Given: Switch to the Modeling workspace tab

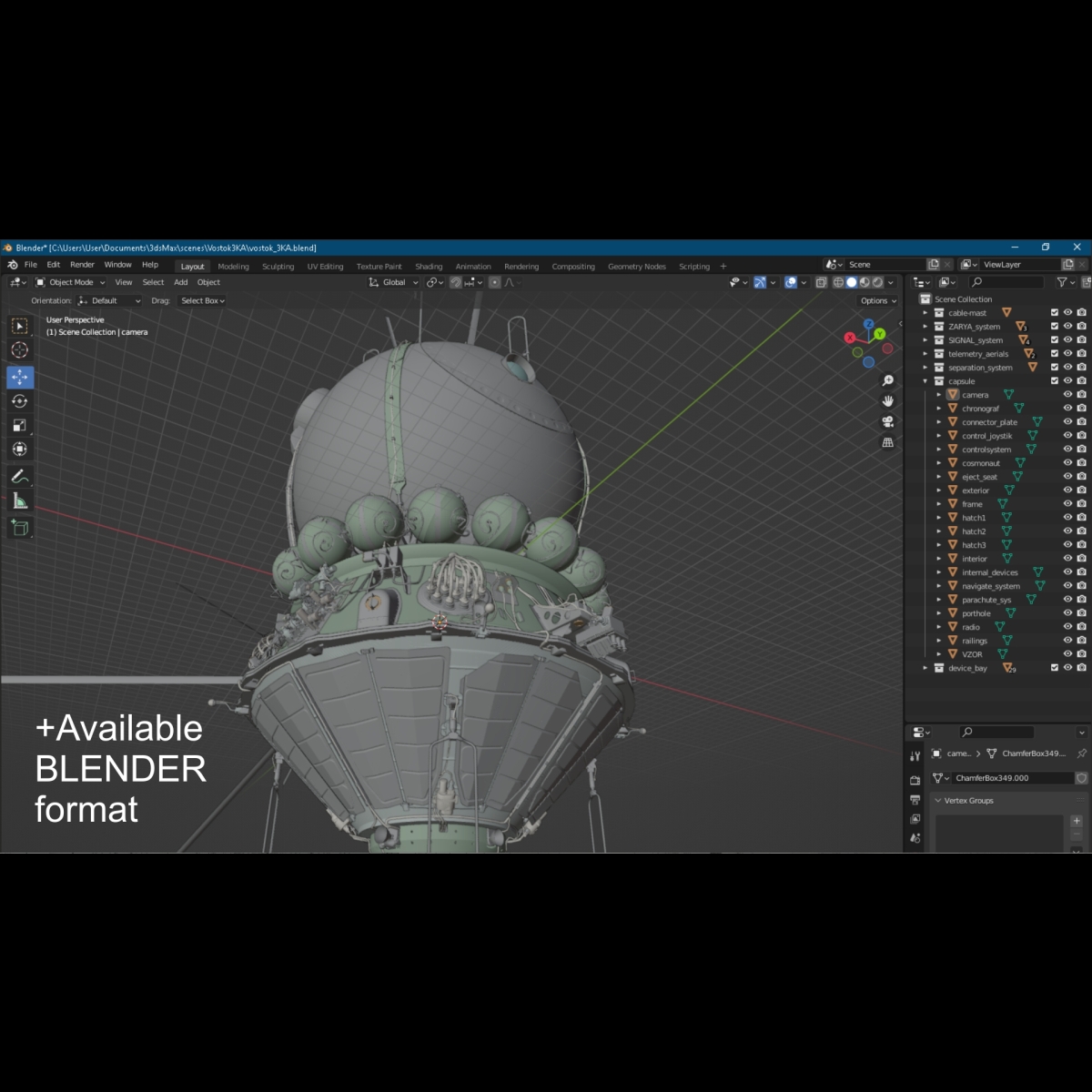Looking at the screenshot, I should pyautogui.click(x=233, y=267).
